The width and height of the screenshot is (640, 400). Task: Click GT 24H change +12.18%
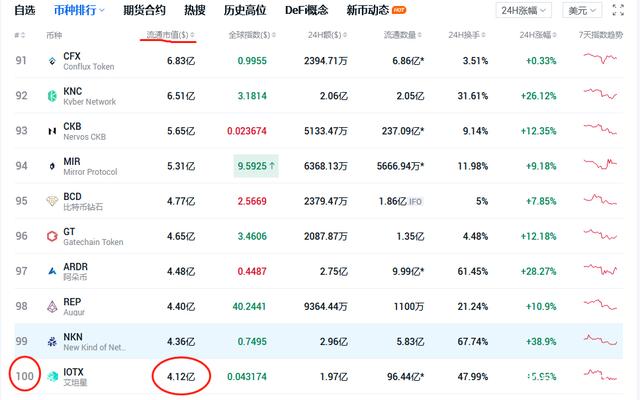point(538,236)
